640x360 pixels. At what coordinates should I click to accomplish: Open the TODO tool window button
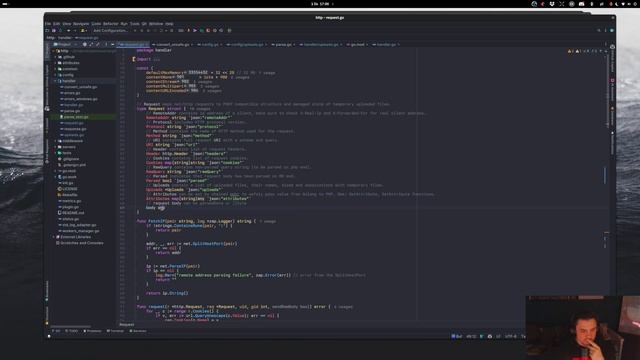(x=72, y=331)
